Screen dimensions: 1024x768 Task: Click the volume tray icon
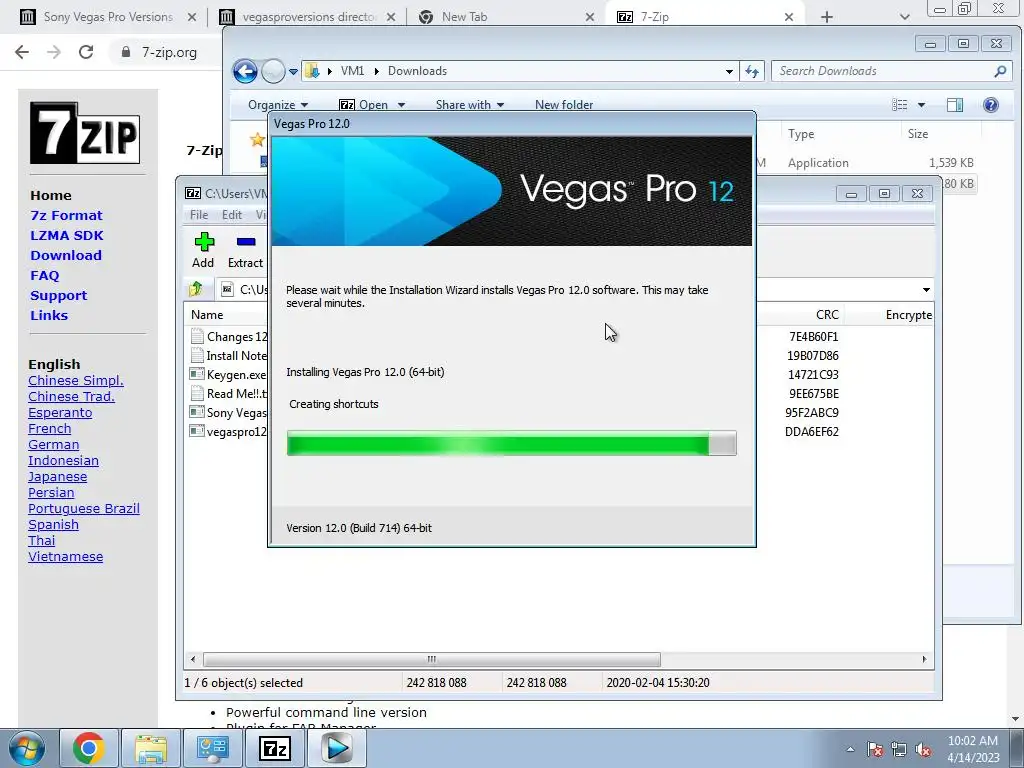click(x=923, y=750)
